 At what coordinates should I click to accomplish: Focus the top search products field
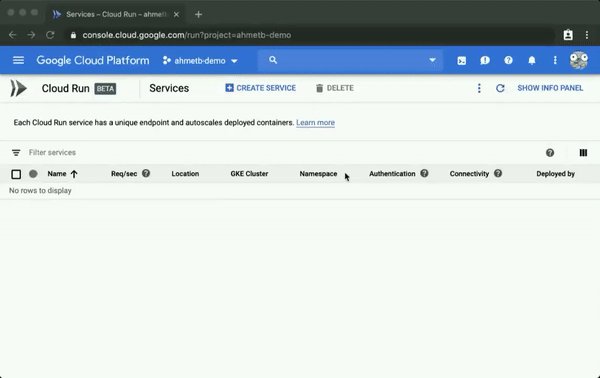pyautogui.click(x=350, y=60)
